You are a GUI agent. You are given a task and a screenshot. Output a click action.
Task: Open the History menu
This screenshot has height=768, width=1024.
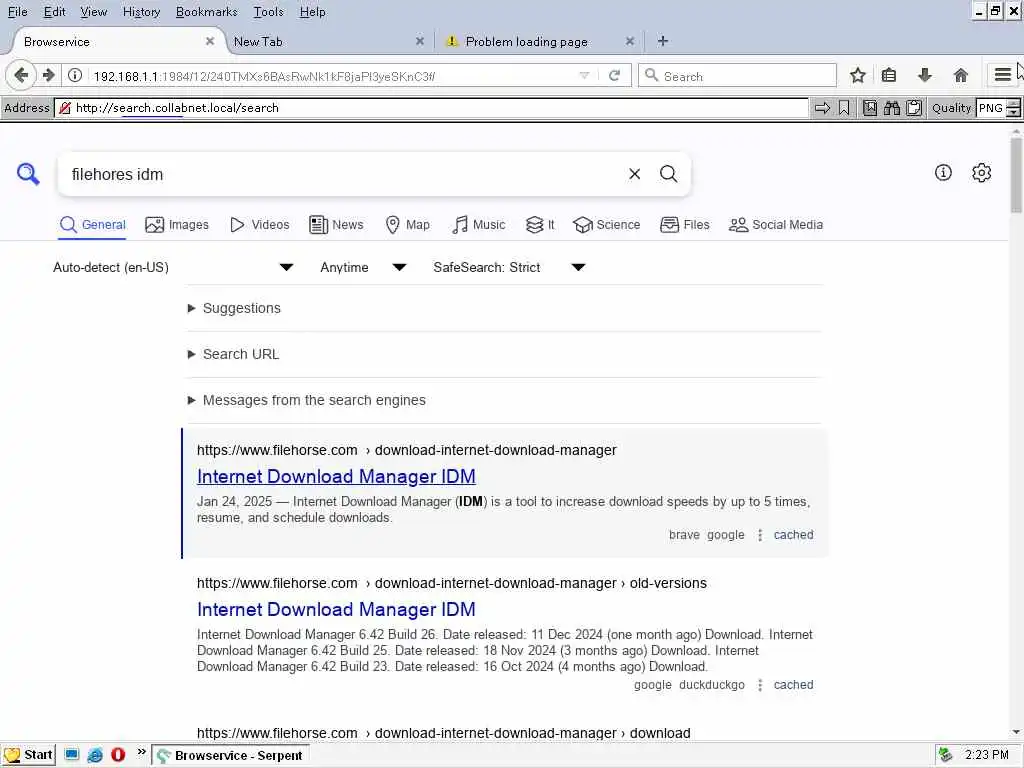[141, 12]
